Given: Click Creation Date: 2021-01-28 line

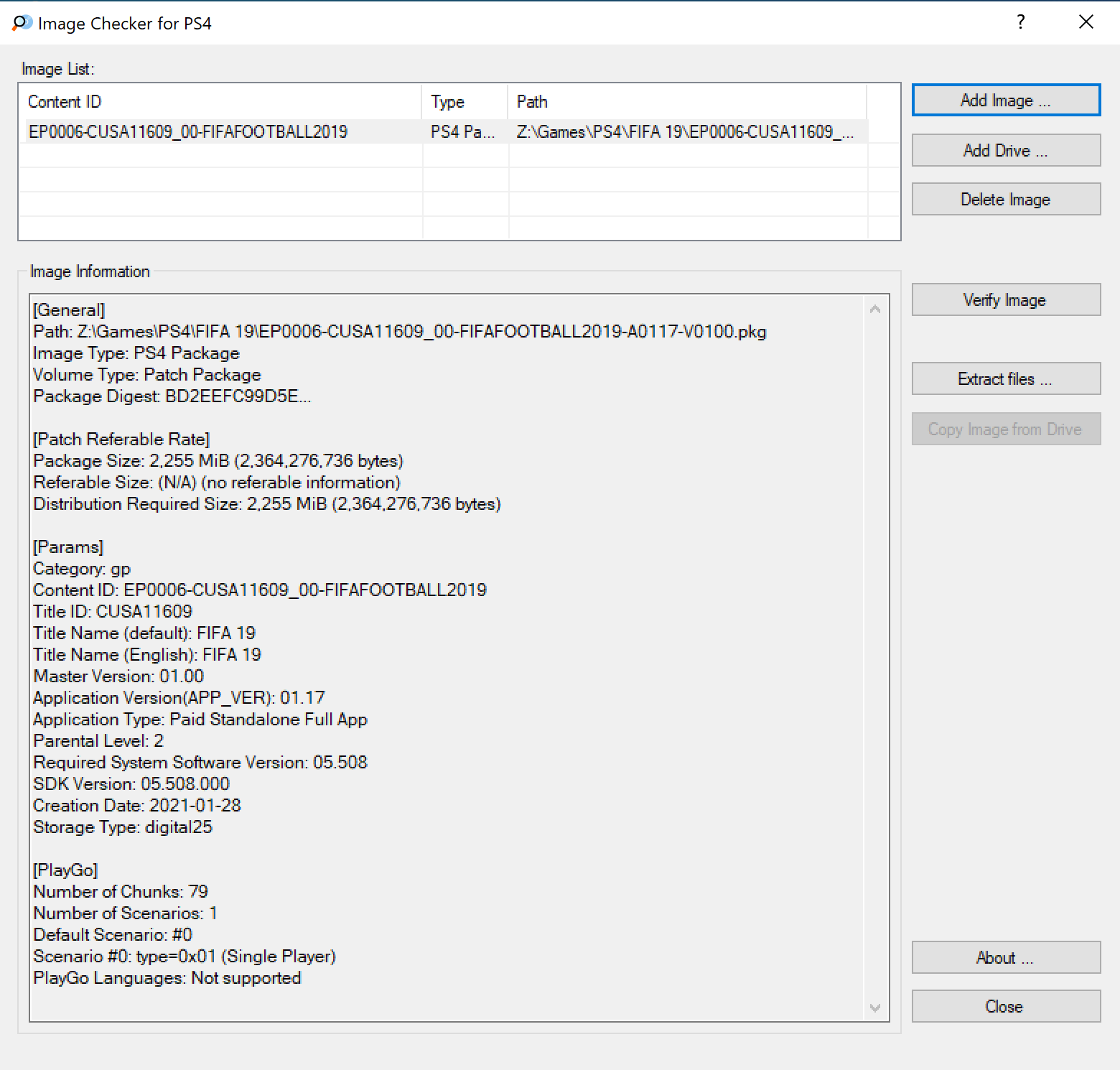Looking at the screenshot, I should pos(137,805).
